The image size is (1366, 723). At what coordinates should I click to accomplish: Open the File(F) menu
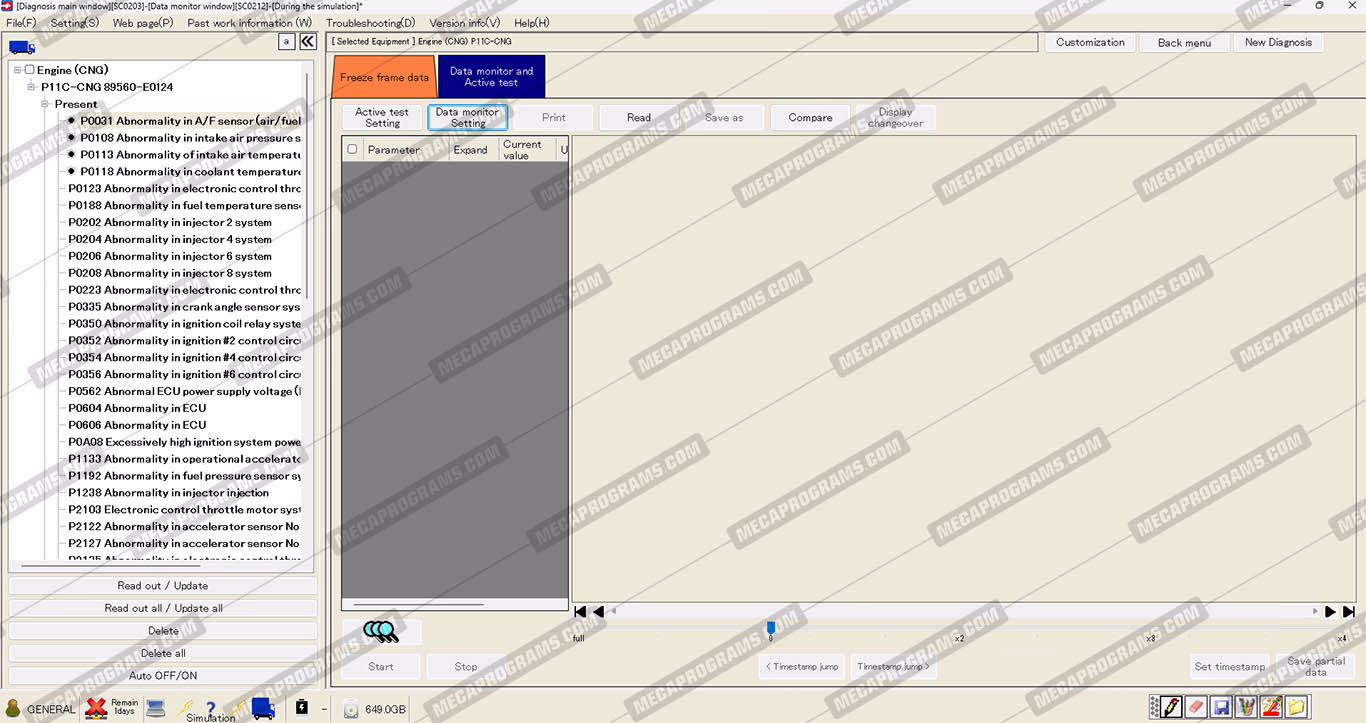click(21, 23)
